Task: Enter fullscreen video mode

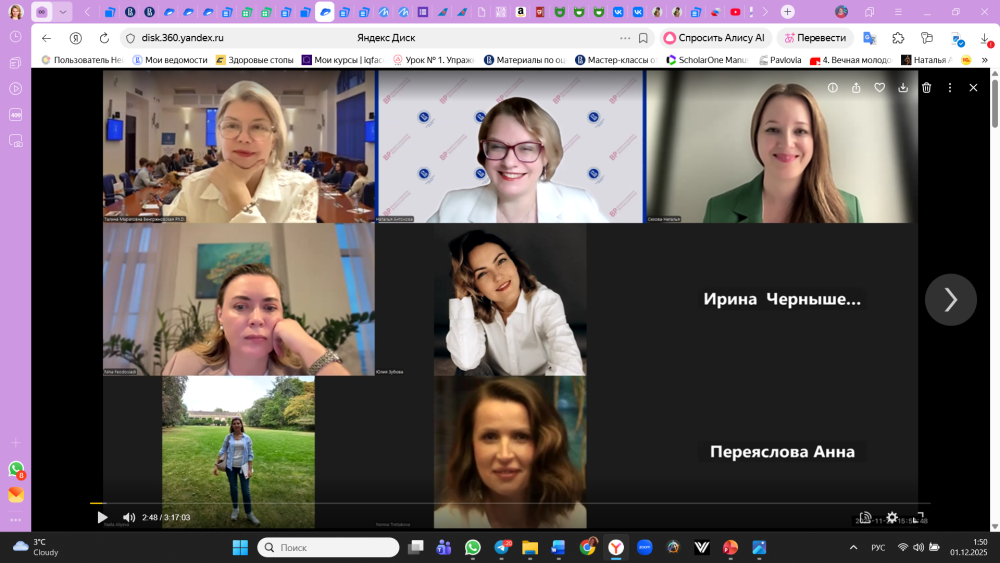Action: [x=919, y=517]
